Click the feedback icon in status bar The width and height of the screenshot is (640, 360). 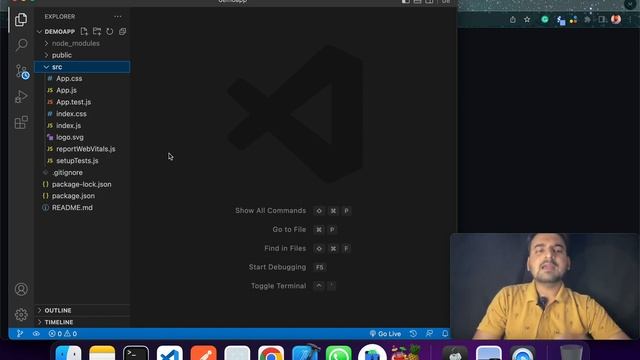[429, 333]
